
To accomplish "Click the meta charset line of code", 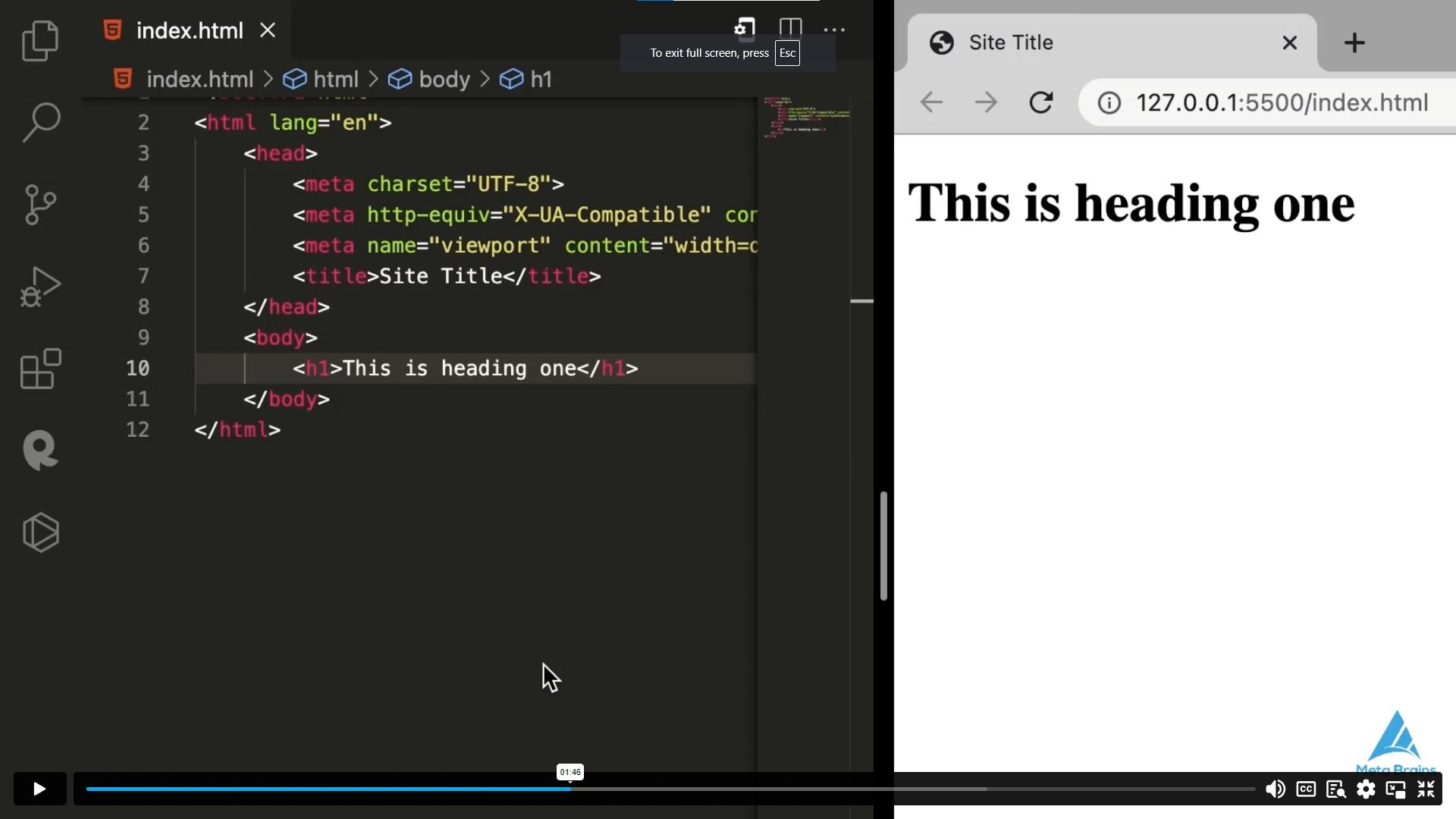I will (428, 184).
